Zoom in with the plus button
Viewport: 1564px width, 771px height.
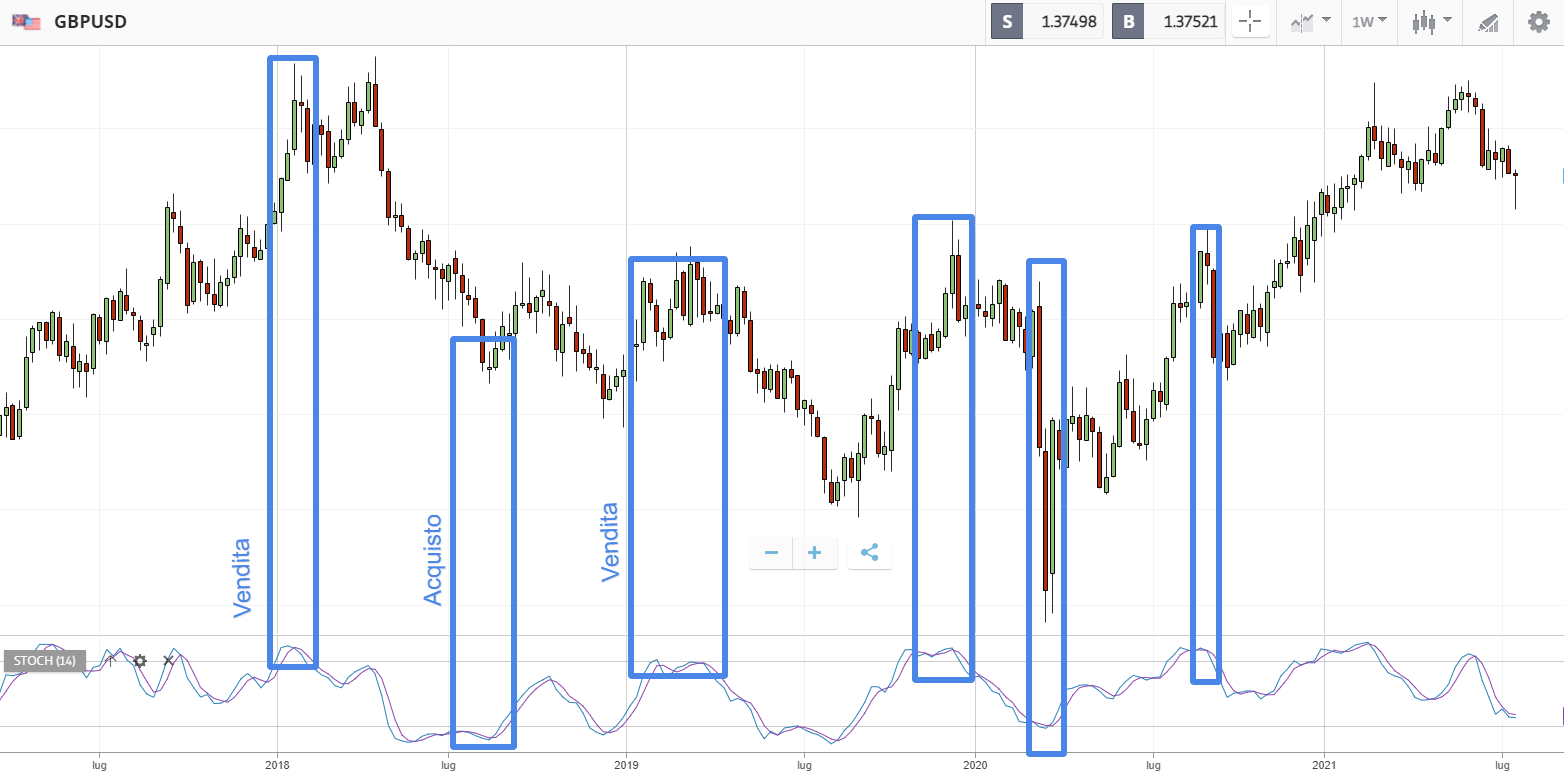point(815,552)
